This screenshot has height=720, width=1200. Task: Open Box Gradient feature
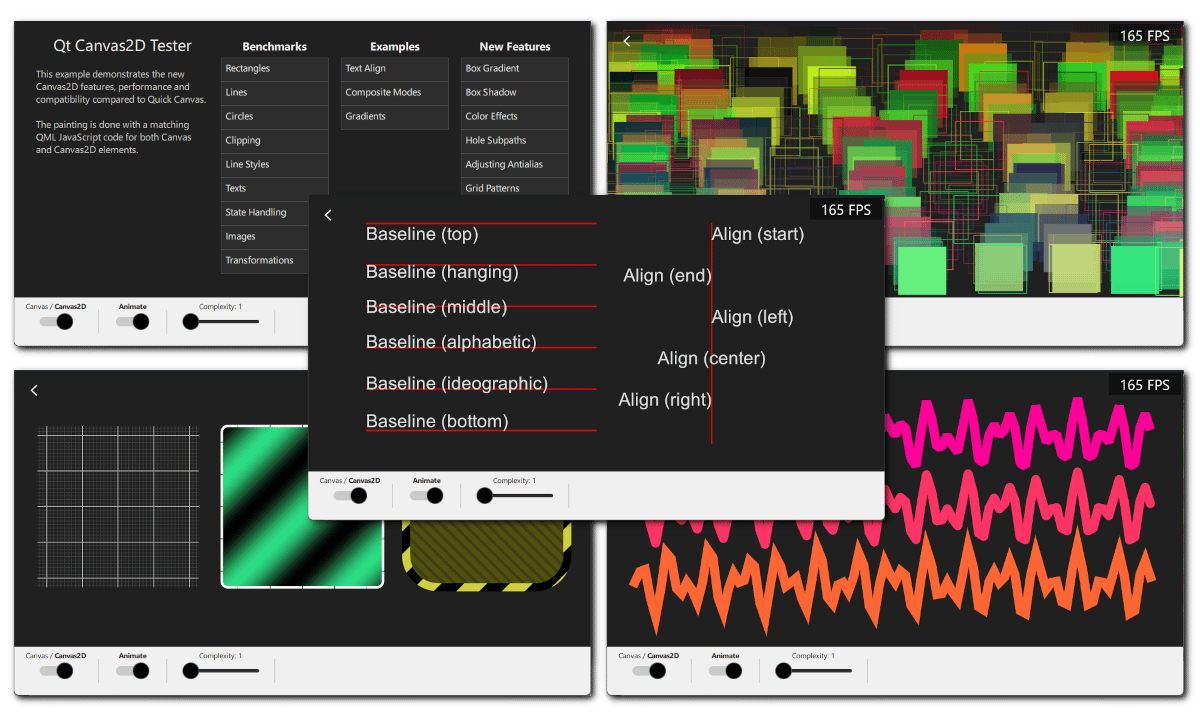515,69
